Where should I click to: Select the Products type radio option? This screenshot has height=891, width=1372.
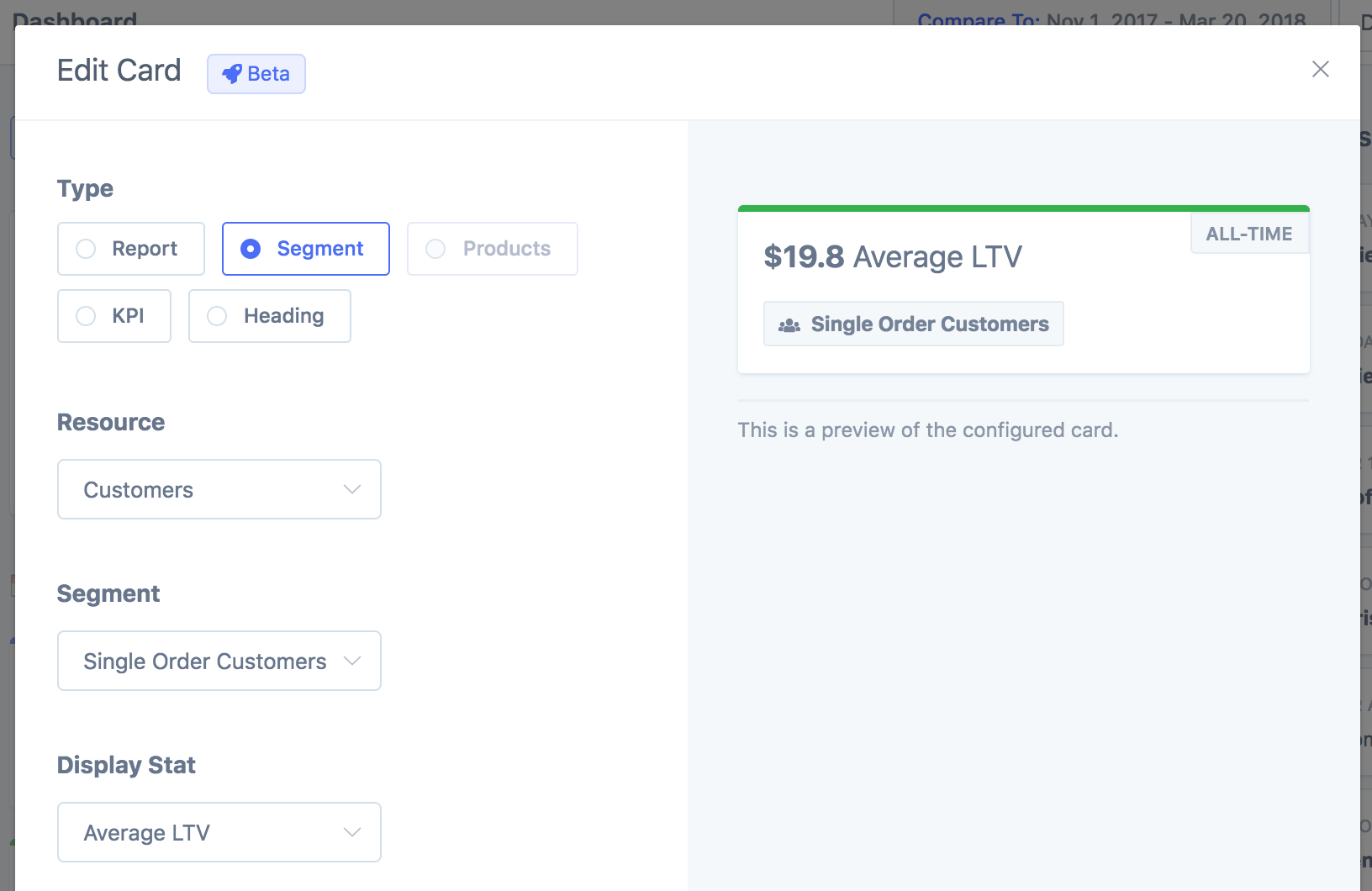[435, 249]
